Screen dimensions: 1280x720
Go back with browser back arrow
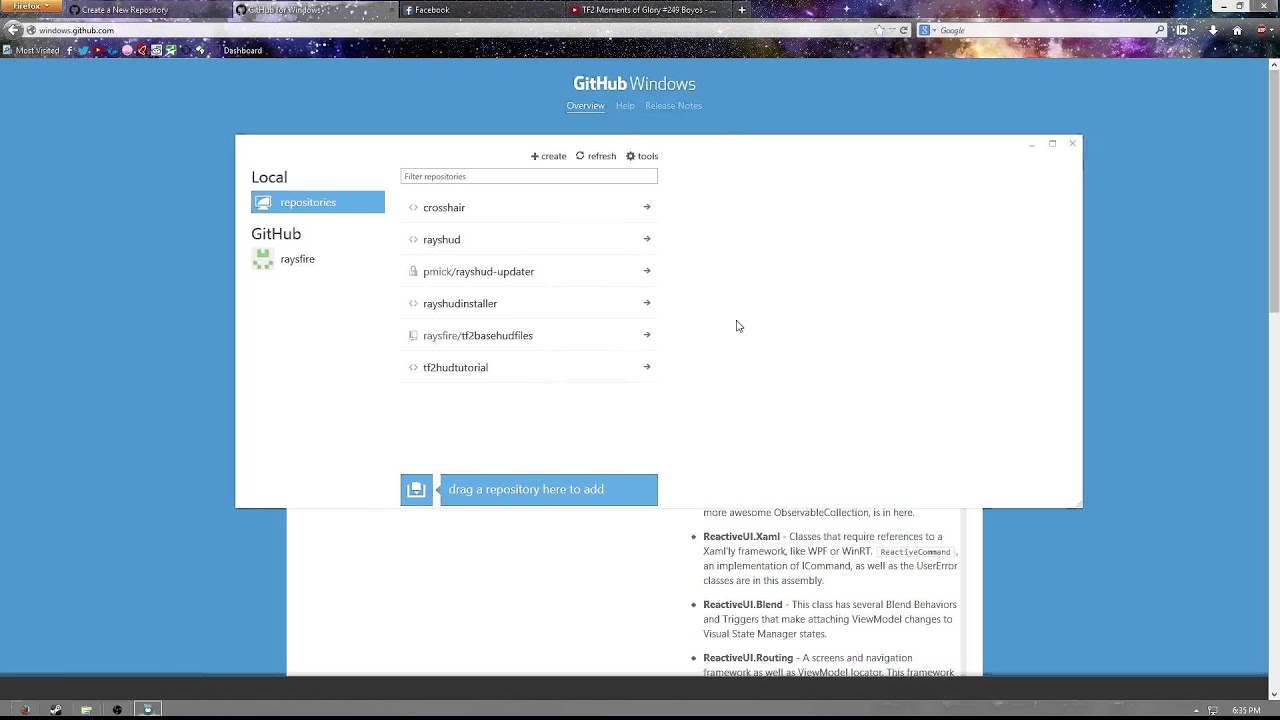click(13, 30)
